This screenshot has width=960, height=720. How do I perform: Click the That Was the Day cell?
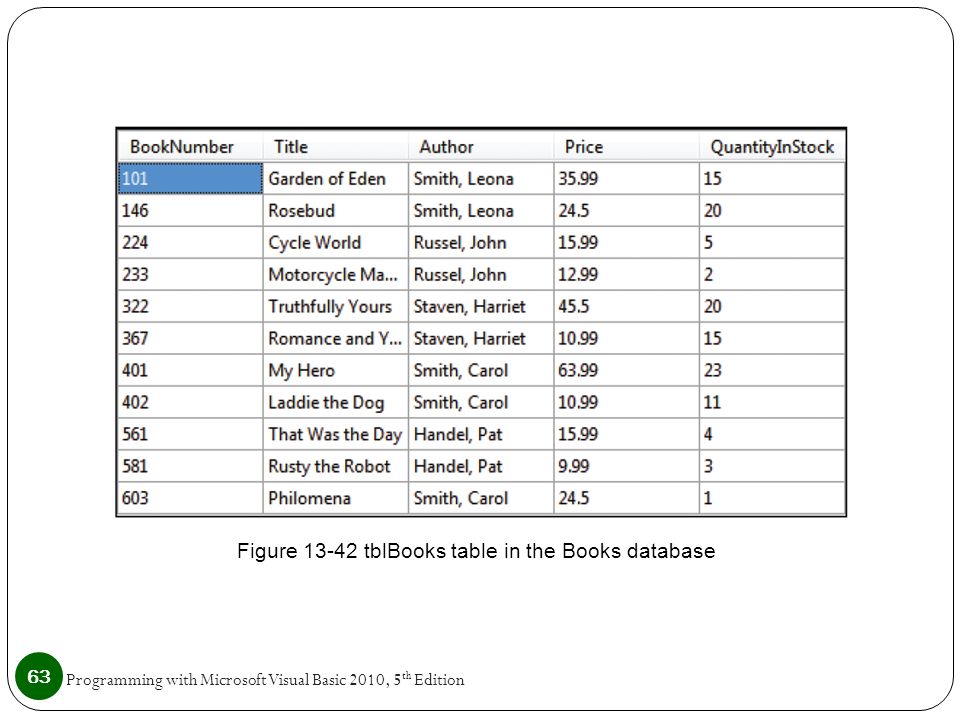click(336, 434)
